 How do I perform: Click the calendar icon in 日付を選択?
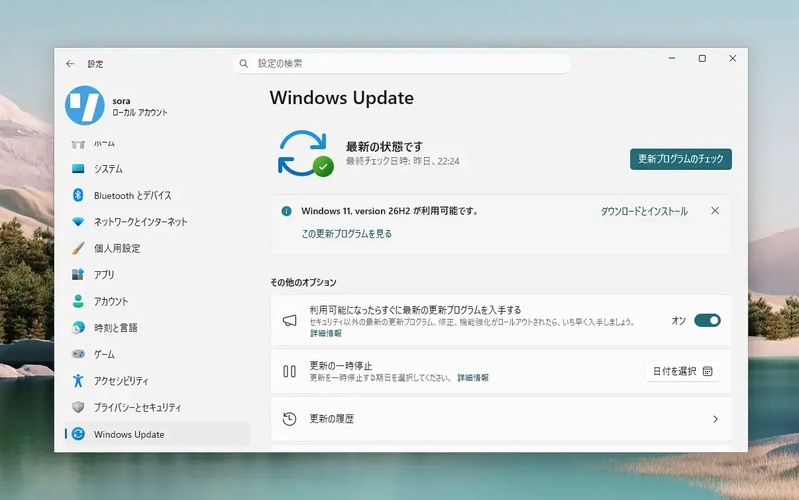[707, 371]
